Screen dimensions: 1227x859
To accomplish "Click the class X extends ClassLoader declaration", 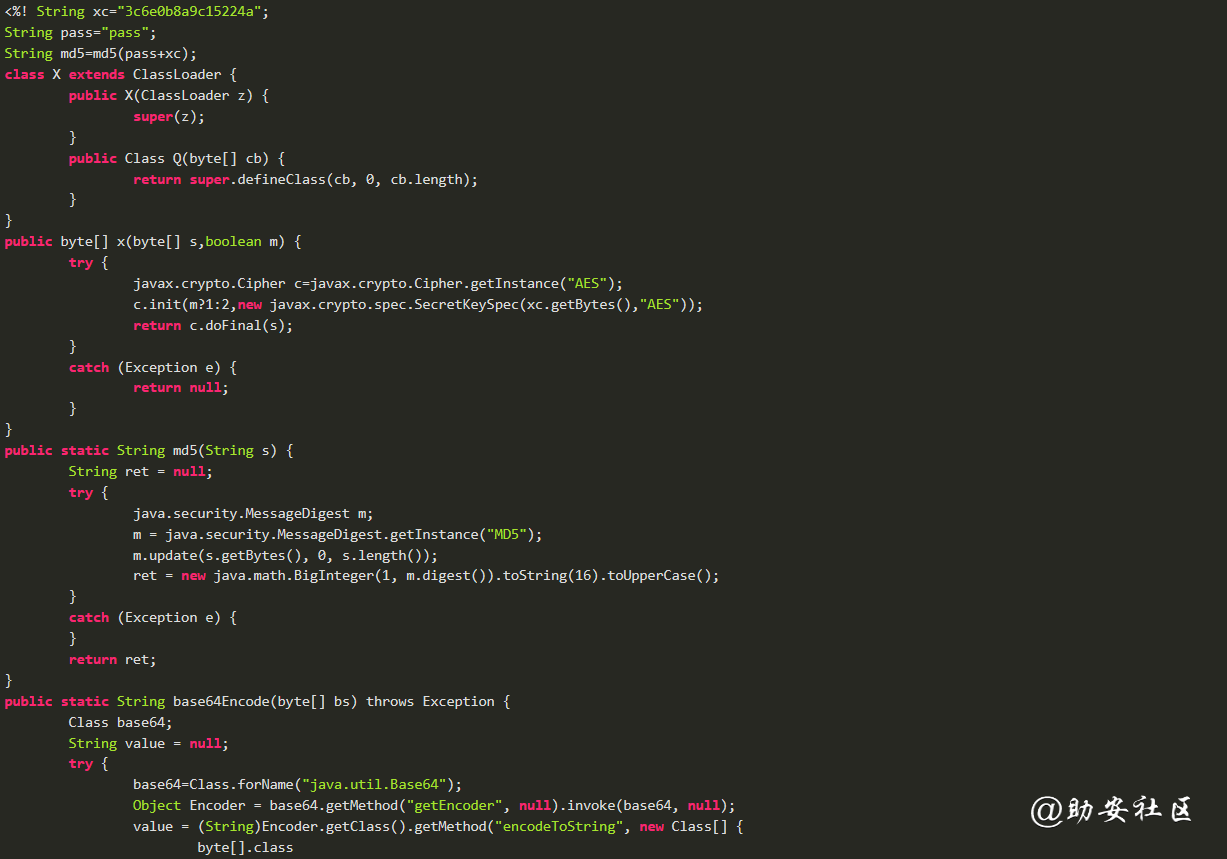I will coord(121,74).
